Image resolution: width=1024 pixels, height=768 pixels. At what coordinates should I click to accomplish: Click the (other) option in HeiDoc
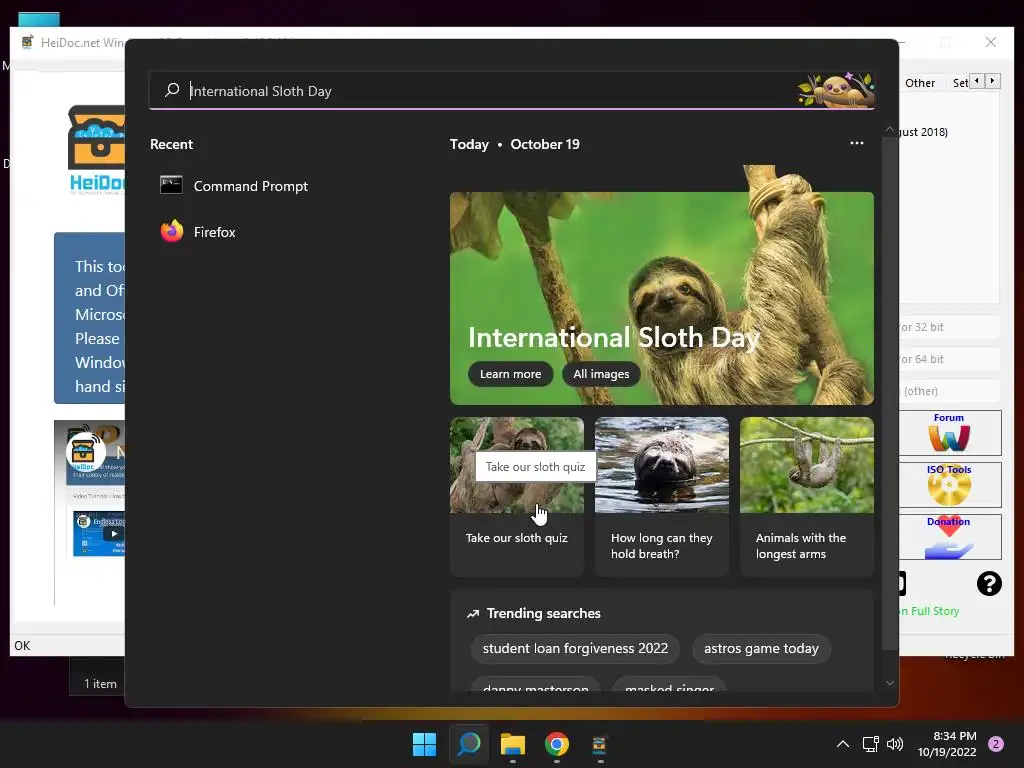coord(950,391)
